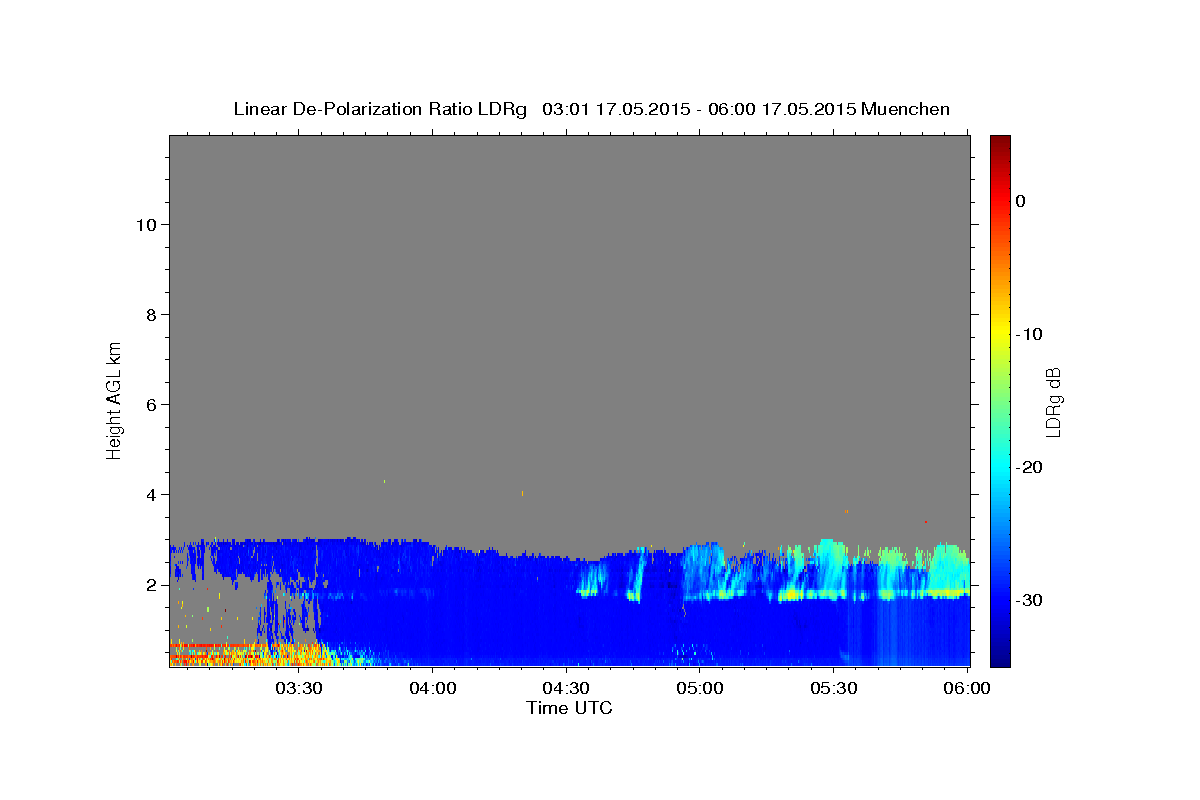Click the colorbar value label -10

click(x=1029, y=334)
